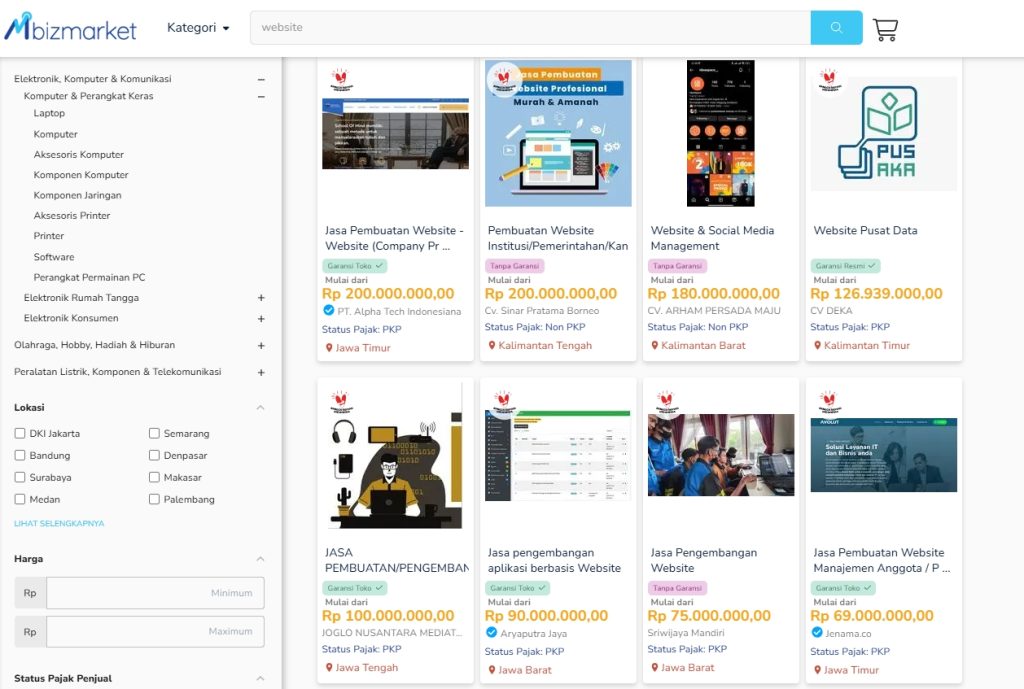Image resolution: width=1024 pixels, height=689 pixels.
Task: Click the verified badge beside PT. Alpha Tech Indonesiana
Action: click(330, 311)
